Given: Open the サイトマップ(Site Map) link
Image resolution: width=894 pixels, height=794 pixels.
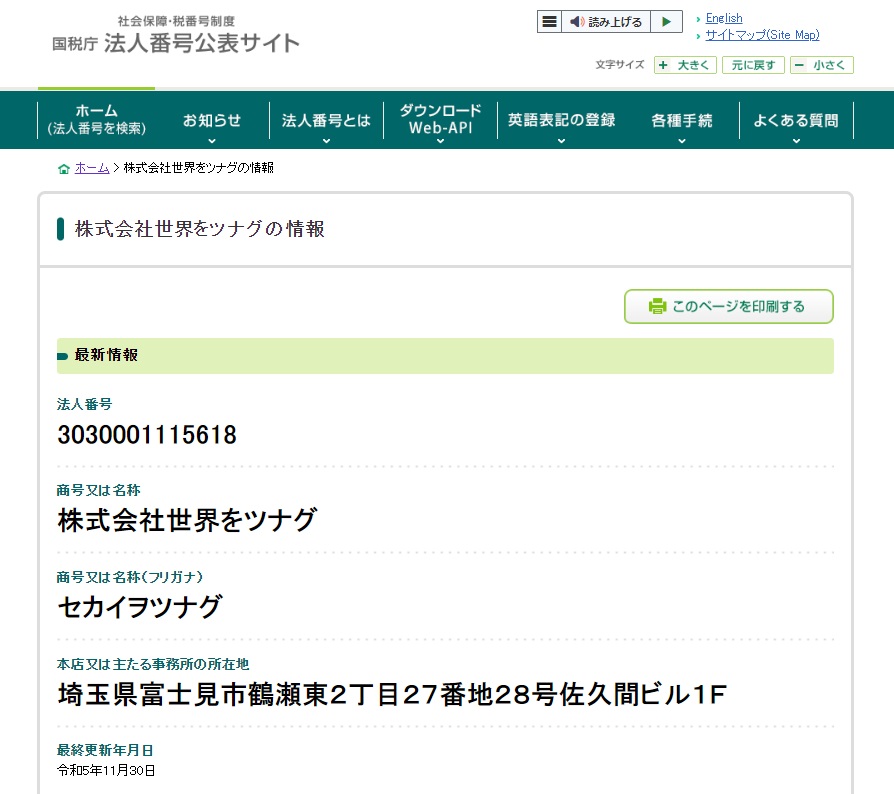Looking at the screenshot, I should tap(762, 35).
